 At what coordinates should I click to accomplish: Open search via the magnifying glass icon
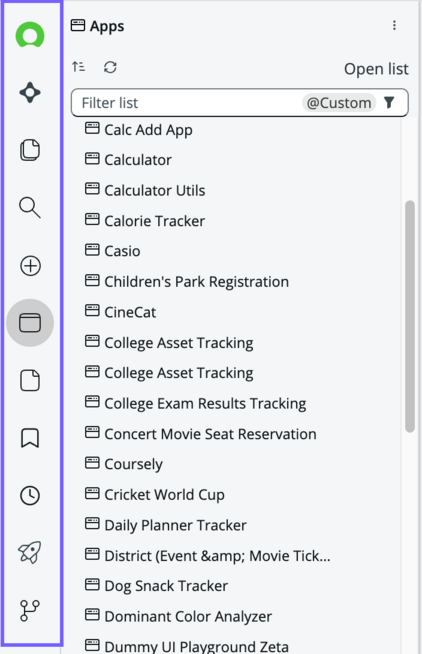(30, 208)
